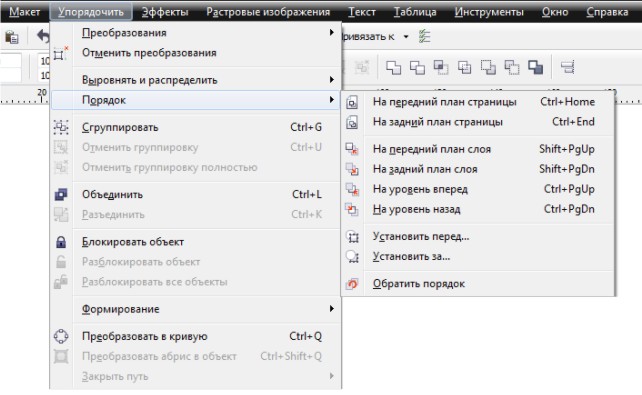Click the Front minus back icon
The height and width of the screenshot is (395, 642).
(x=488, y=67)
